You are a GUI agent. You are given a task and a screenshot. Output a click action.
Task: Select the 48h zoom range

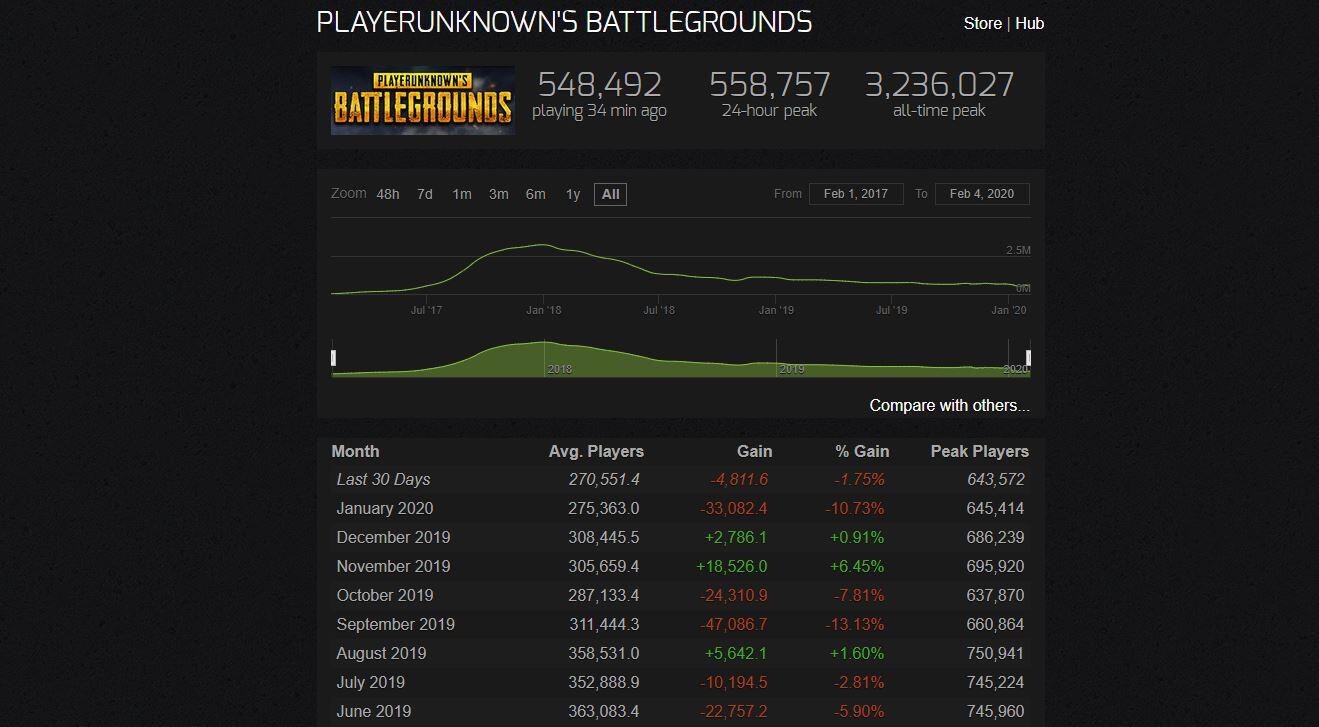click(388, 194)
